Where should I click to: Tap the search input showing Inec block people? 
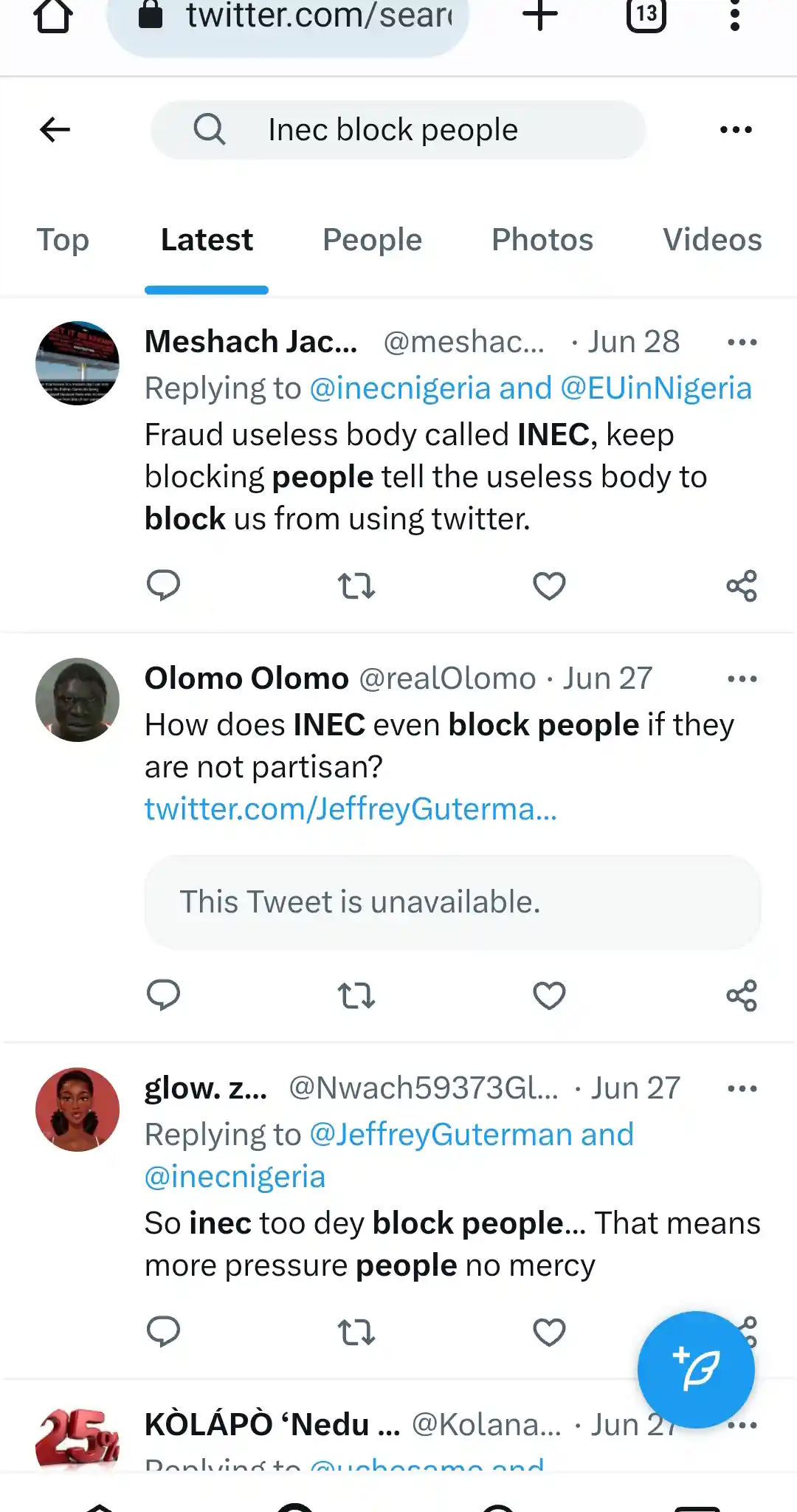(392, 128)
